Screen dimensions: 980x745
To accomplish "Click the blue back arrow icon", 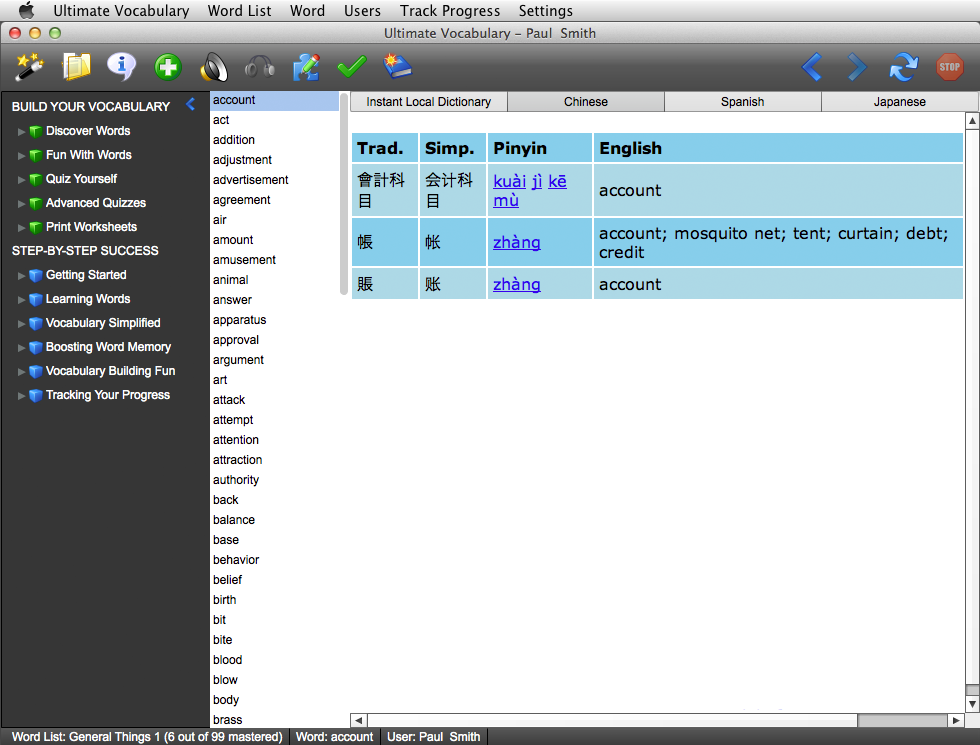I will click(x=812, y=67).
